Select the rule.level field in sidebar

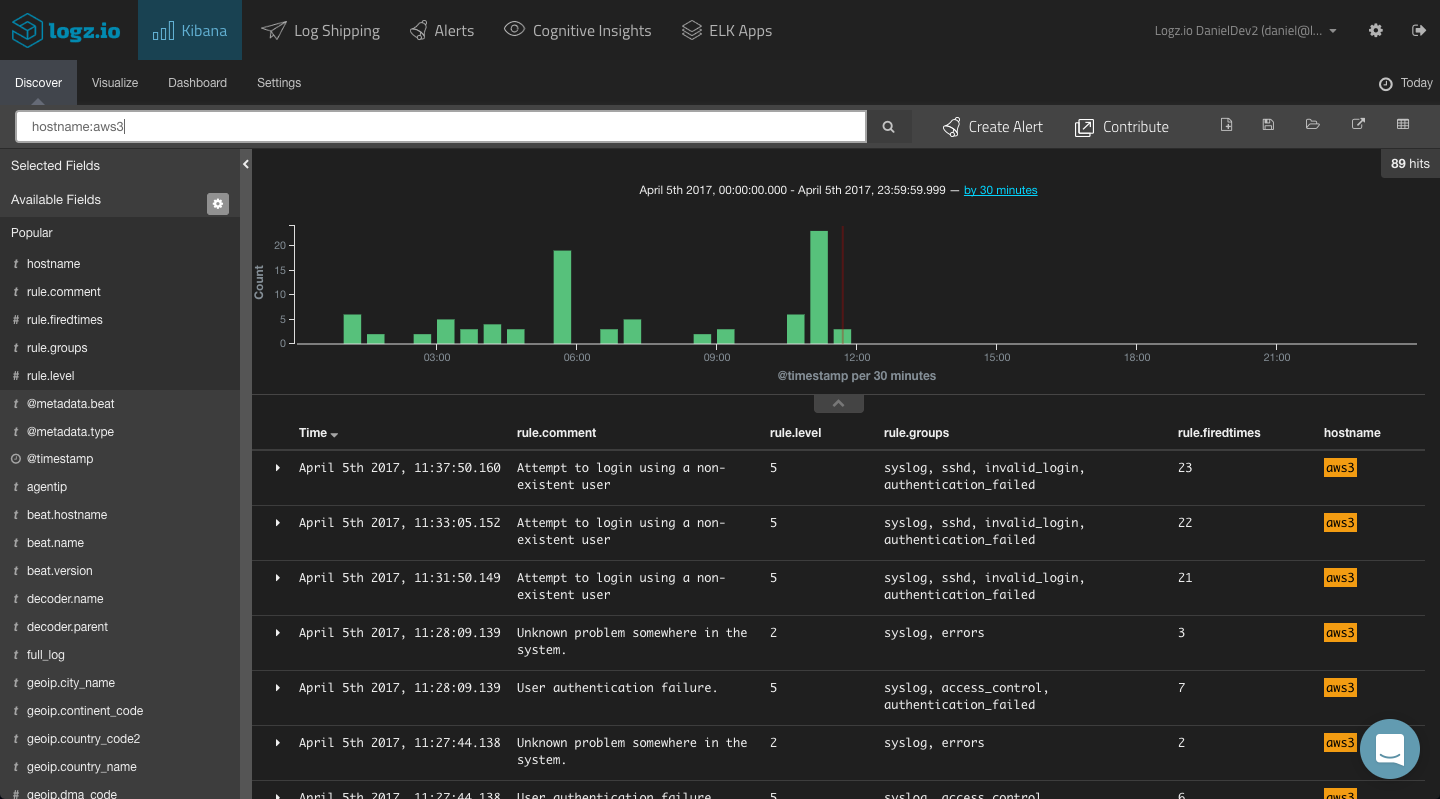(x=51, y=376)
